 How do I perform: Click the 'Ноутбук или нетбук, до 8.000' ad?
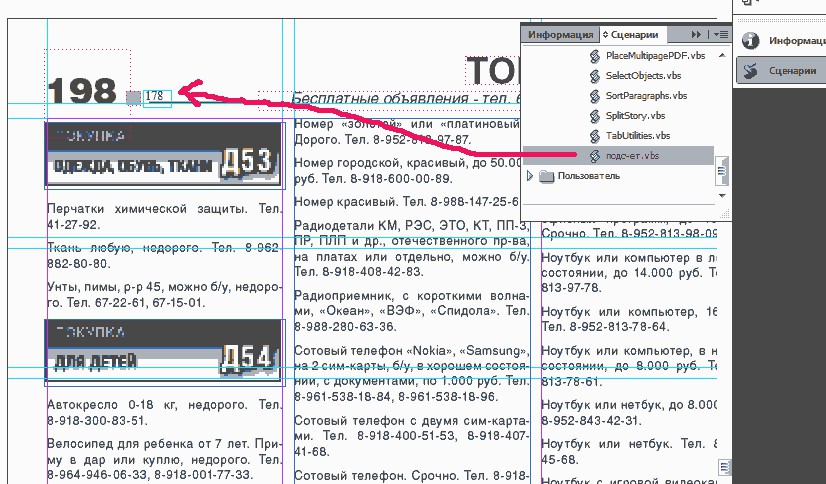click(x=629, y=413)
